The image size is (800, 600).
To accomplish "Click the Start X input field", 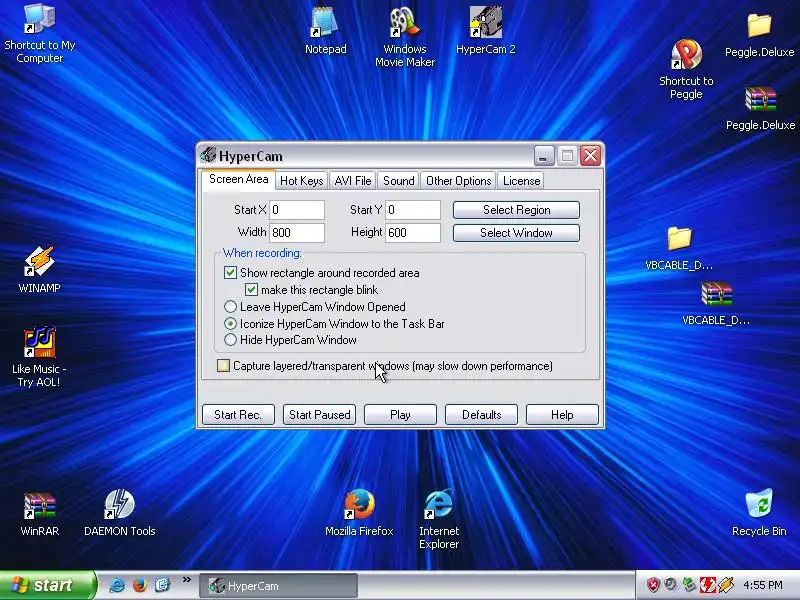I will 296,210.
